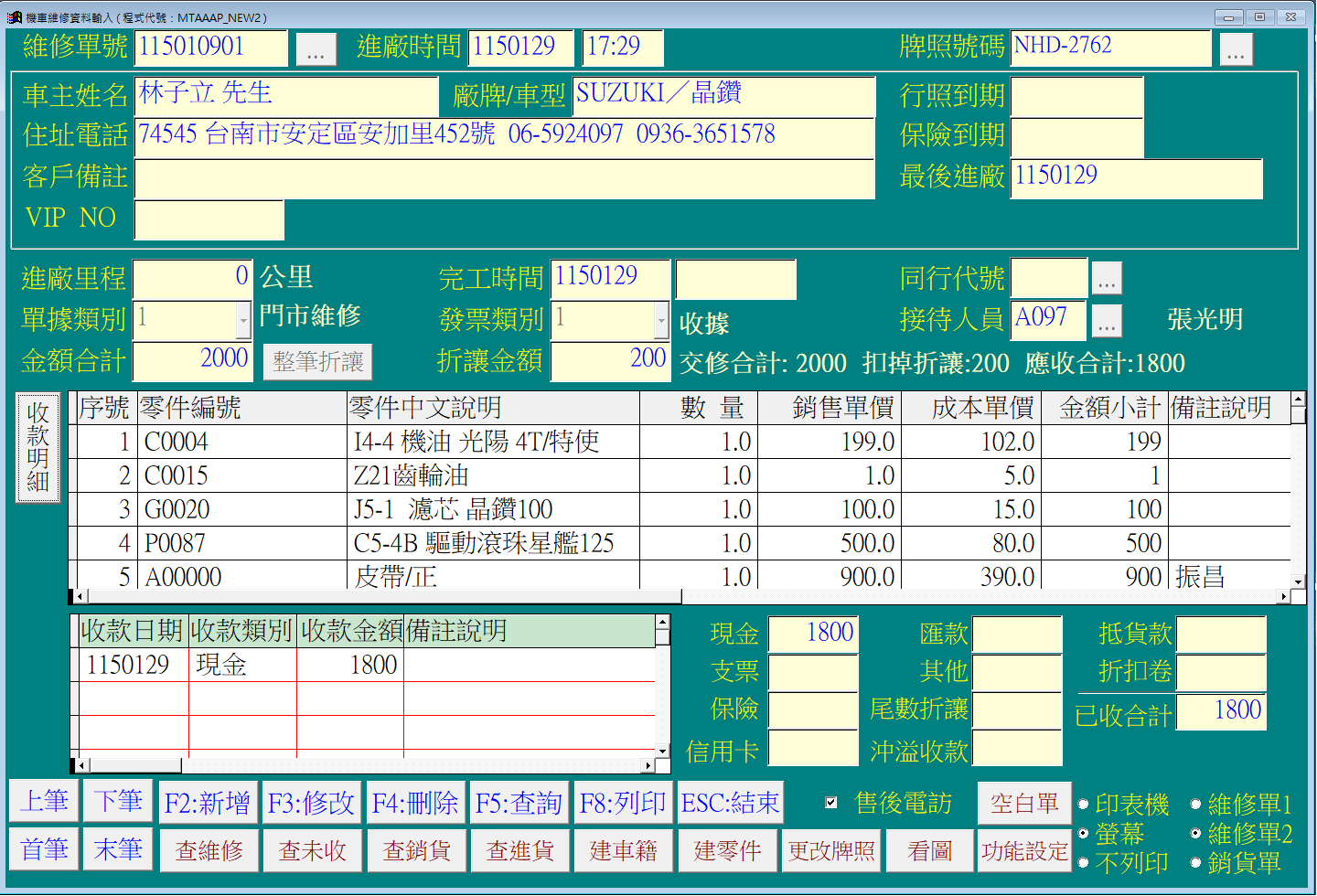1317x896 pixels.
Task: Click the F4:刪除 button
Action: 415,804
